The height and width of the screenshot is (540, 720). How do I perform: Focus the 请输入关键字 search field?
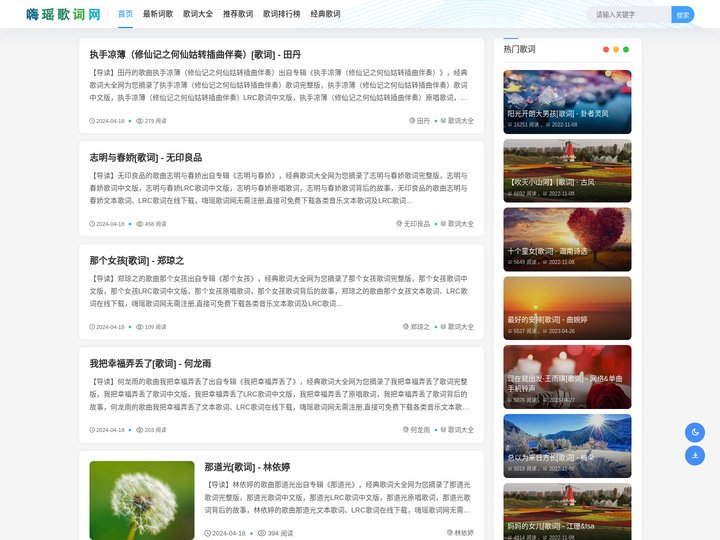(629, 15)
